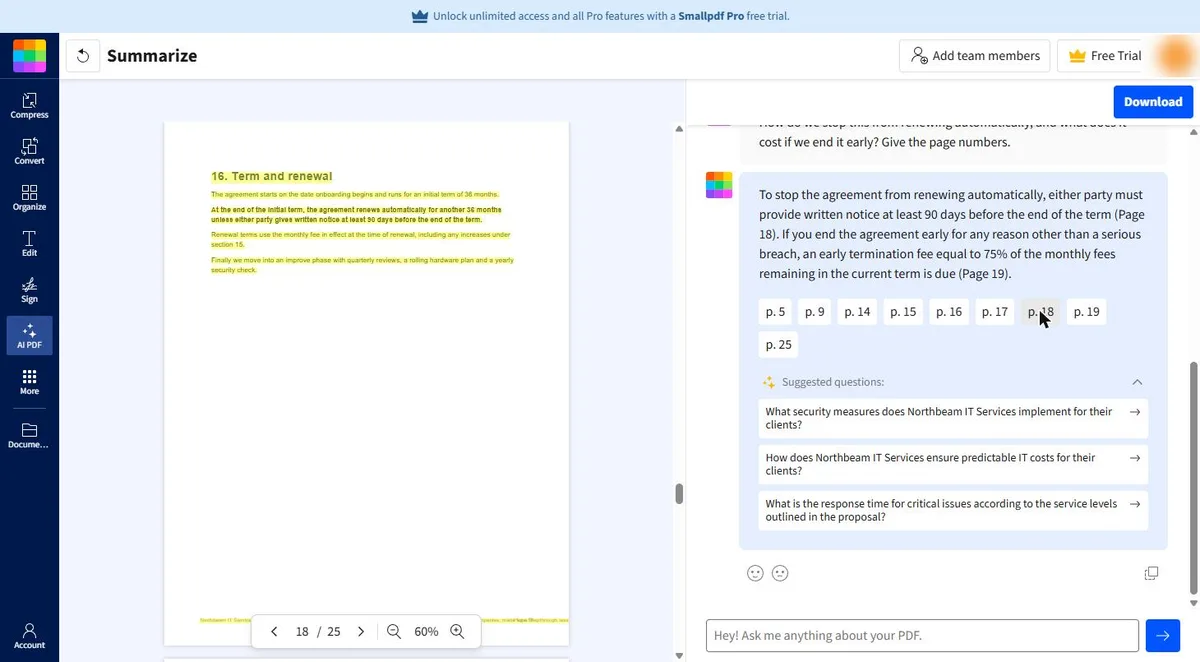Click the current page number field 18
Screen dimensions: 1200x662
pyautogui.click(x=302, y=632)
